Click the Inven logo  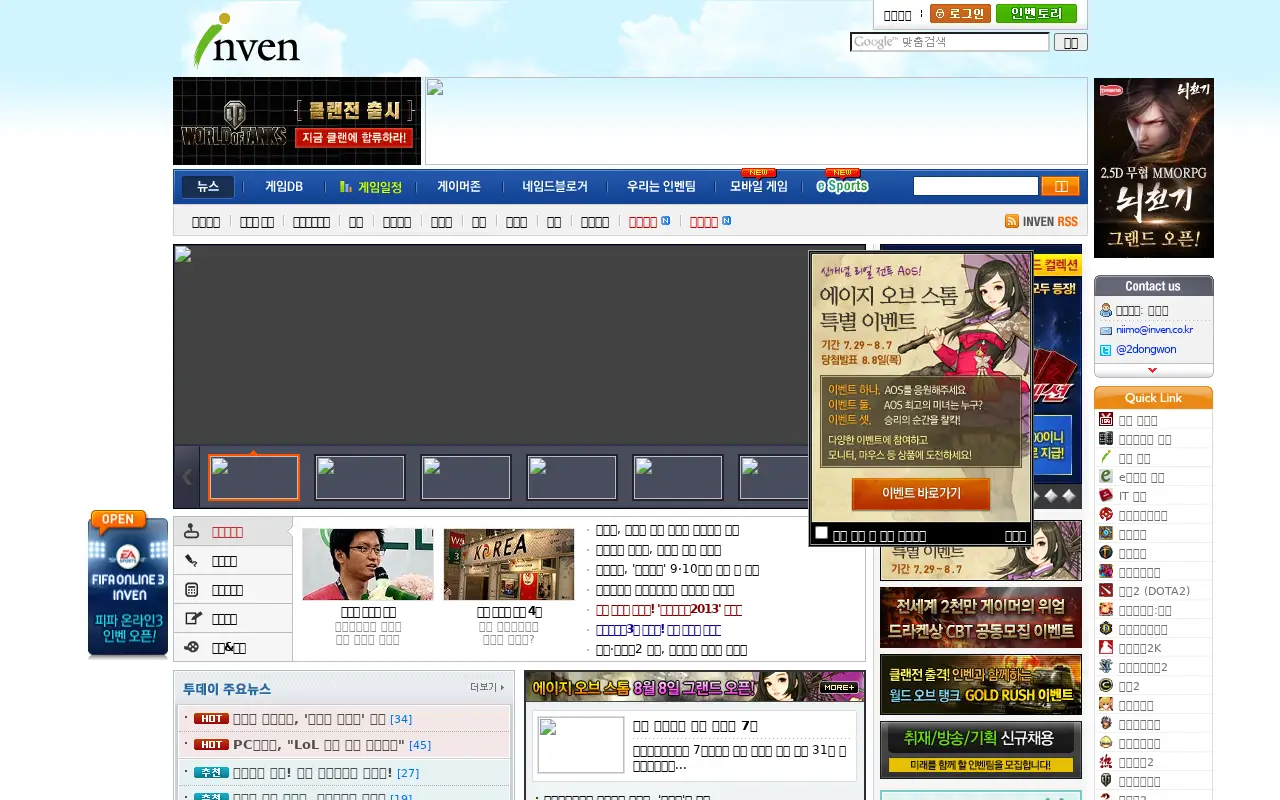(x=246, y=41)
